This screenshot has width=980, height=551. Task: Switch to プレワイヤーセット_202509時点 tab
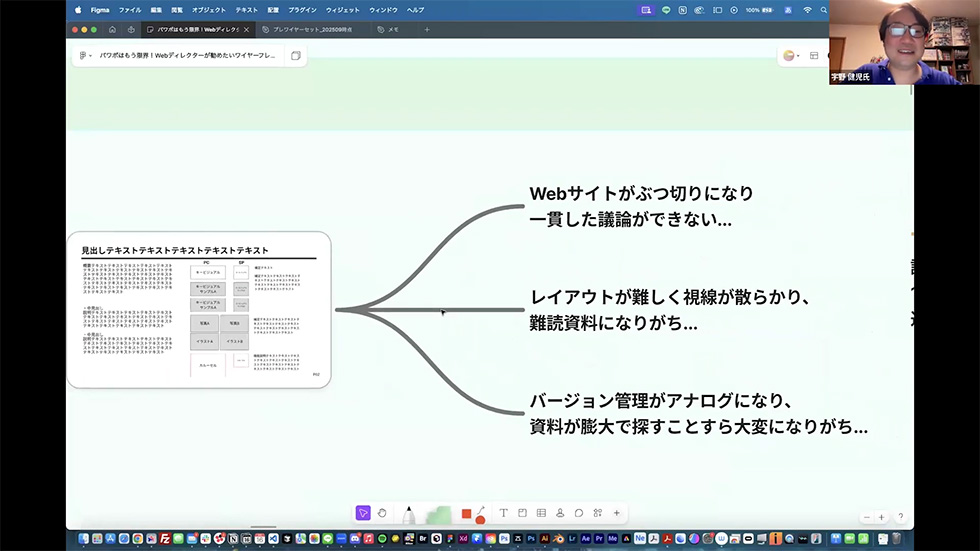click(x=308, y=29)
